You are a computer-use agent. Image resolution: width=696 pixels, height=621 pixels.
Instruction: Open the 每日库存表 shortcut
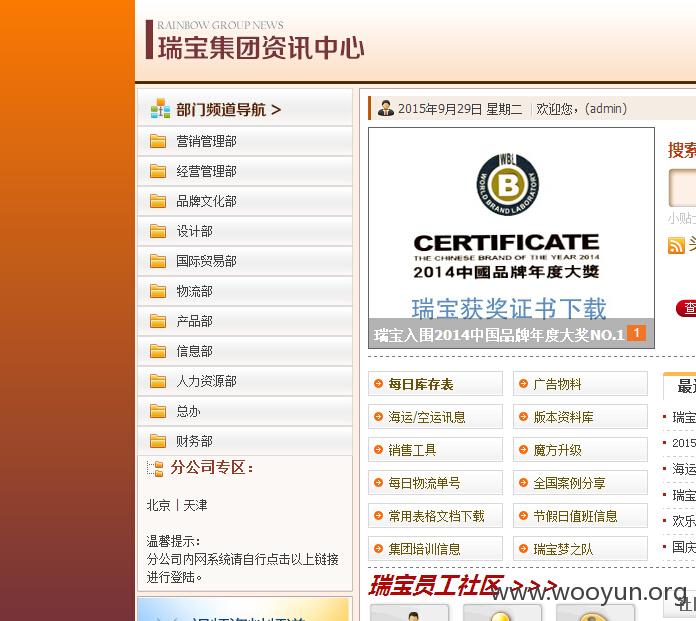[x=435, y=384]
